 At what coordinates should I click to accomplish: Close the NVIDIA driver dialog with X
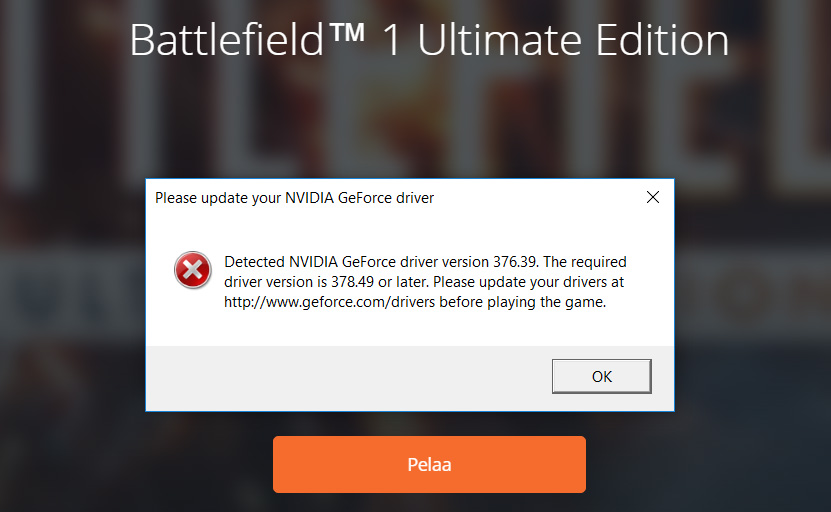click(653, 197)
